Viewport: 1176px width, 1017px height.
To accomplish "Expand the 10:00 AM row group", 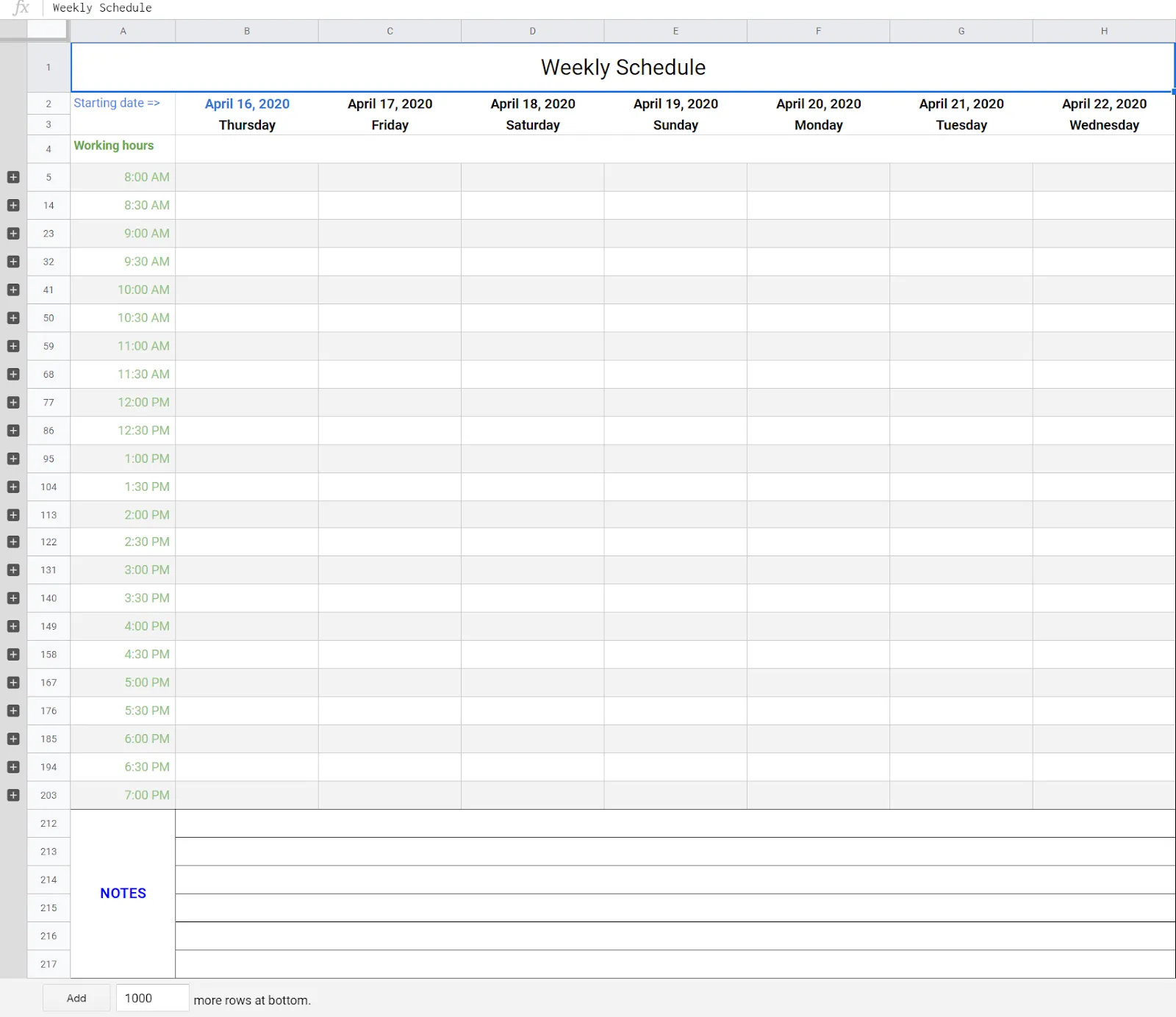I will pos(12,290).
